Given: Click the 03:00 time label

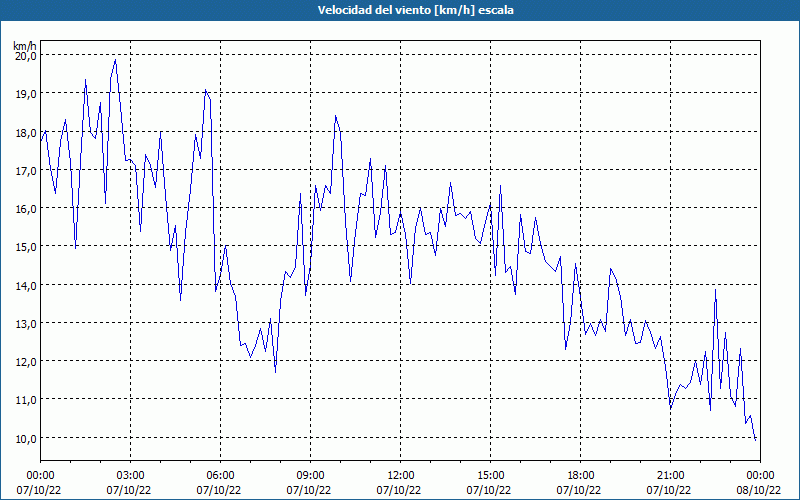Looking at the screenshot, I should pyautogui.click(x=131, y=476).
